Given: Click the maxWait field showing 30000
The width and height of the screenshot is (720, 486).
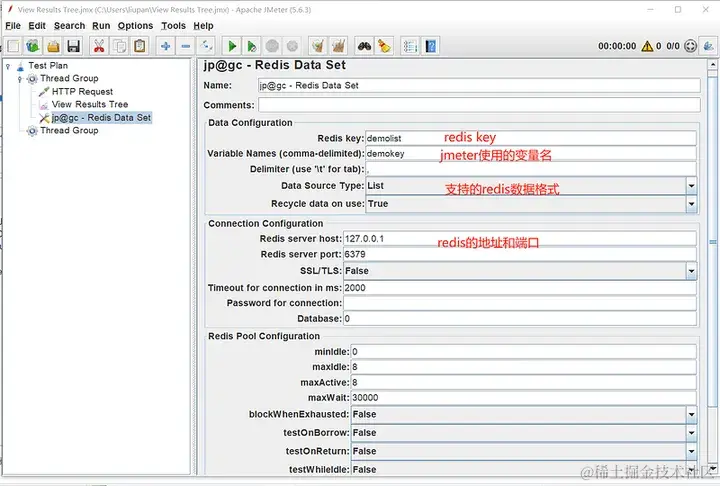Looking at the screenshot, I should coord(523,398).
